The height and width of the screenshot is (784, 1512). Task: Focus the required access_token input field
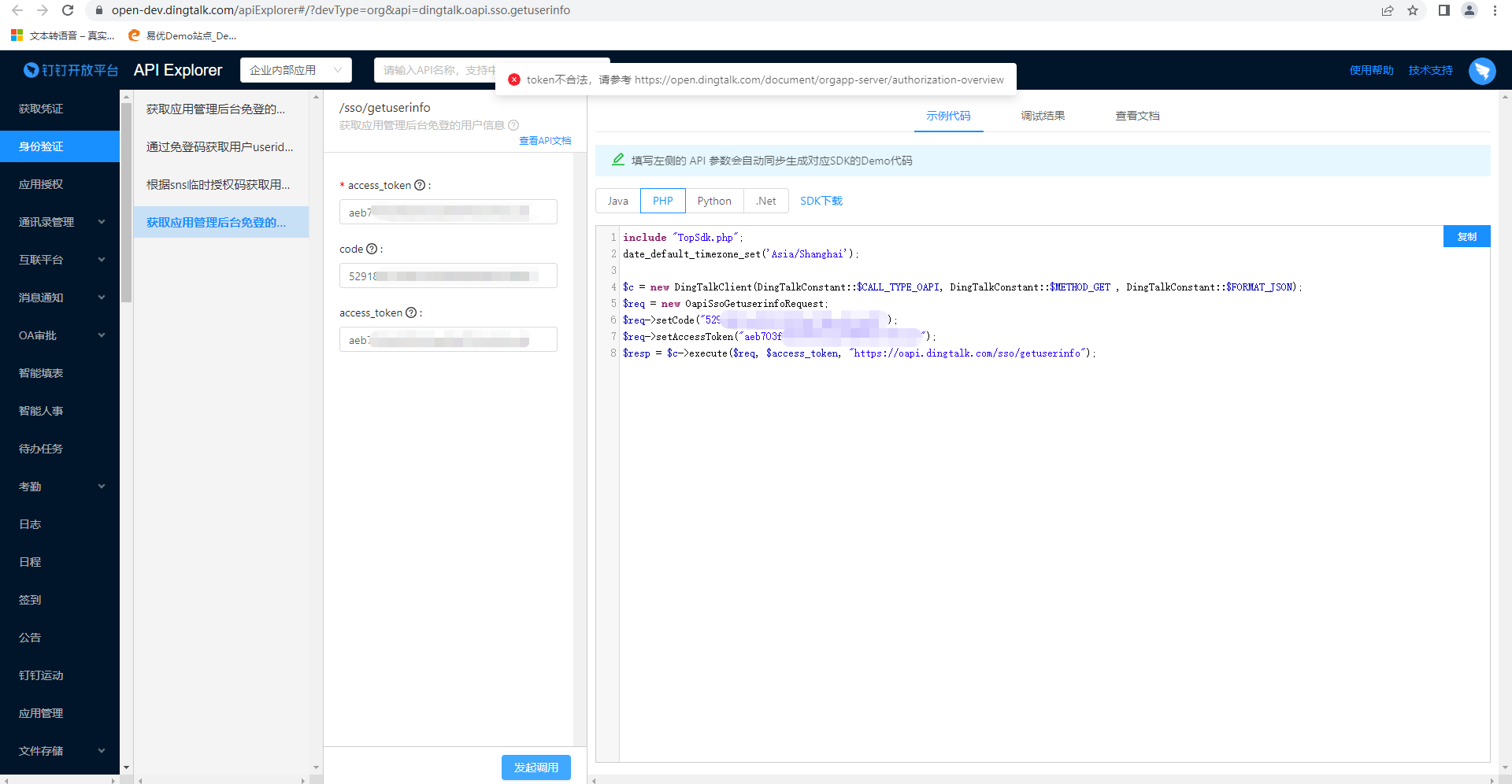point(448,212)
